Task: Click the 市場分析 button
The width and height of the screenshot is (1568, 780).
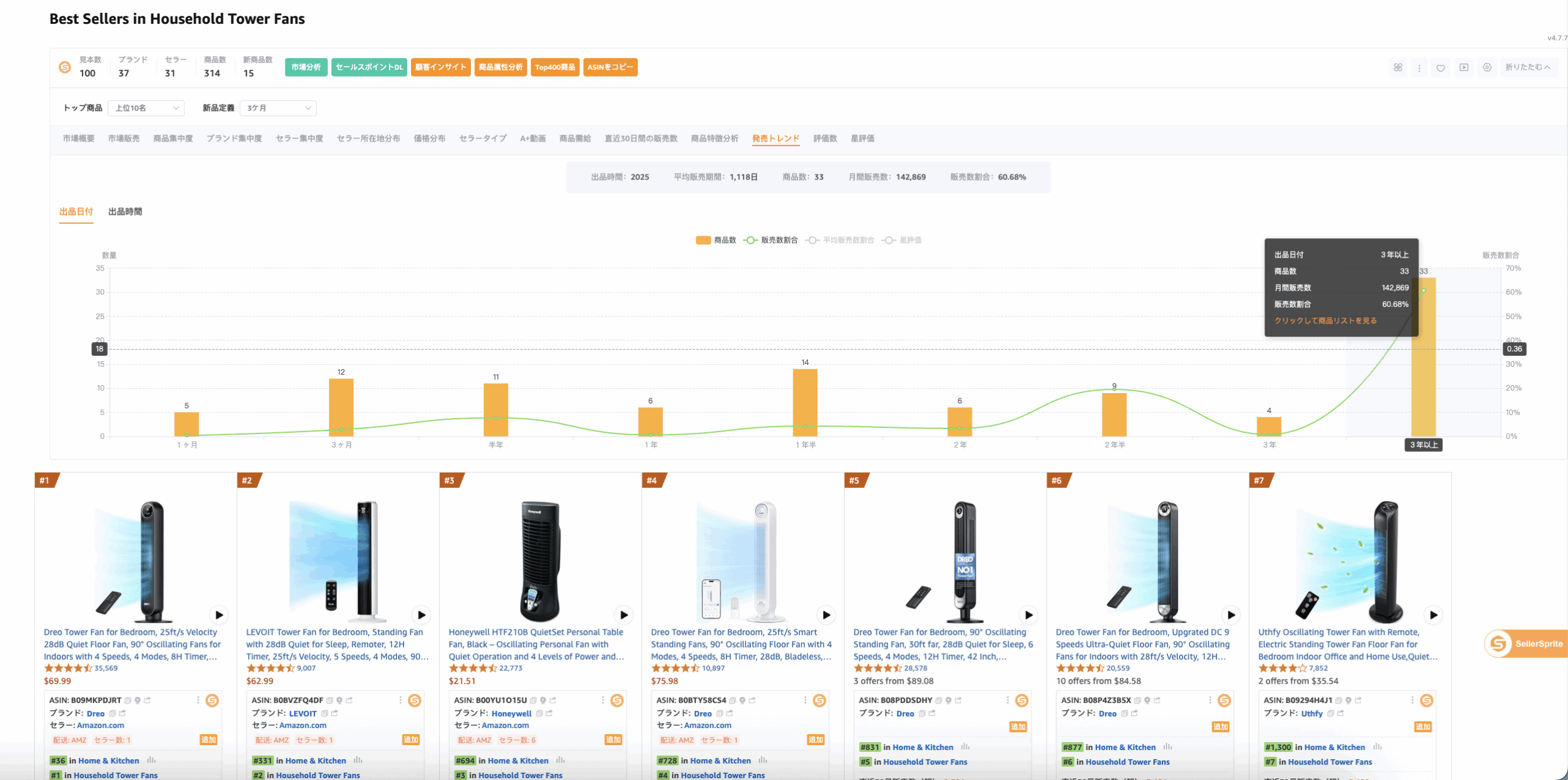Action: click(306, 67)
